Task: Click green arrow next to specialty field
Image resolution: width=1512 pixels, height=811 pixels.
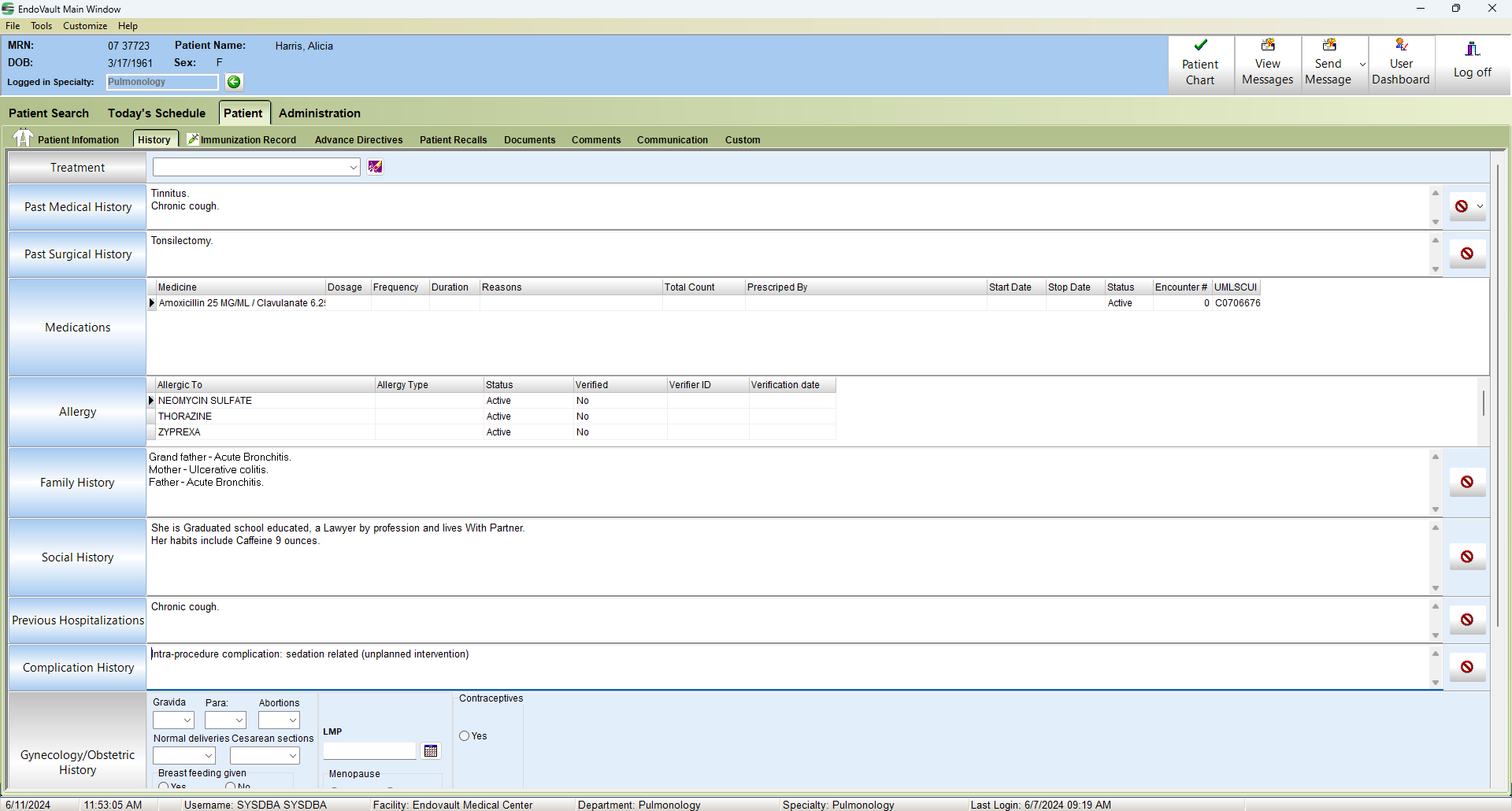Action: [x=234, y=82]
